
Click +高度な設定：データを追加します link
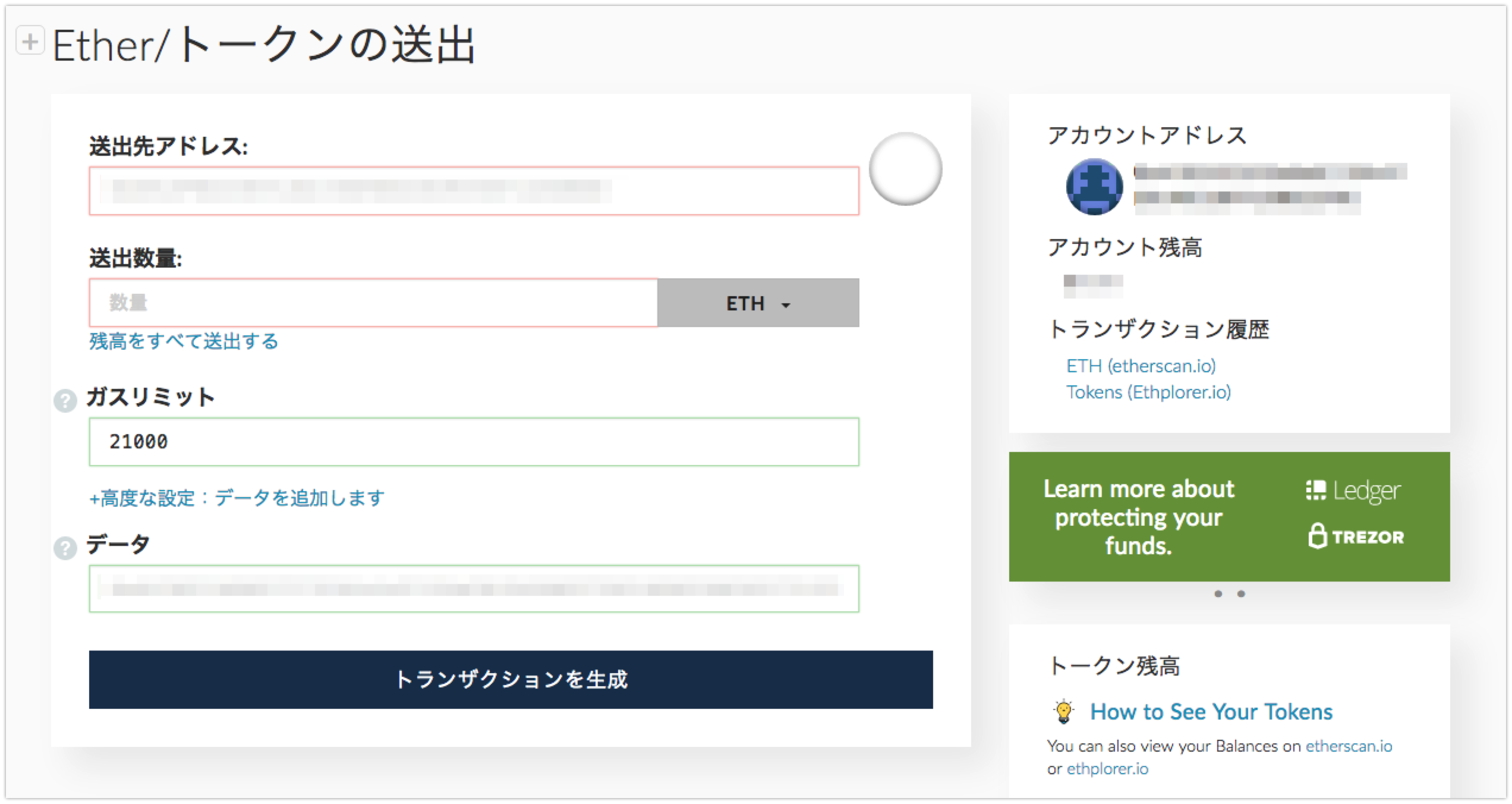tap(237, 498)
